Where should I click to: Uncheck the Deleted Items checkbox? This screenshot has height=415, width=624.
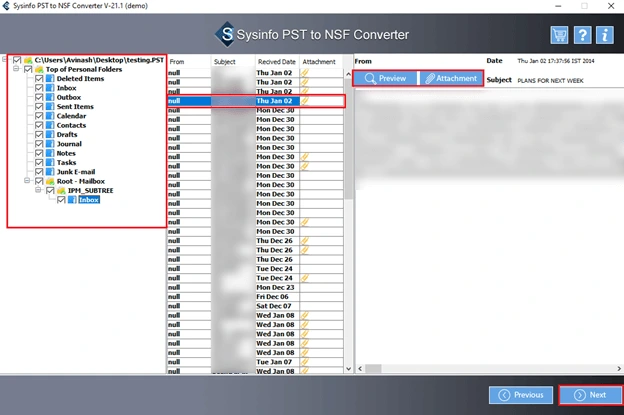coord(39,79)
